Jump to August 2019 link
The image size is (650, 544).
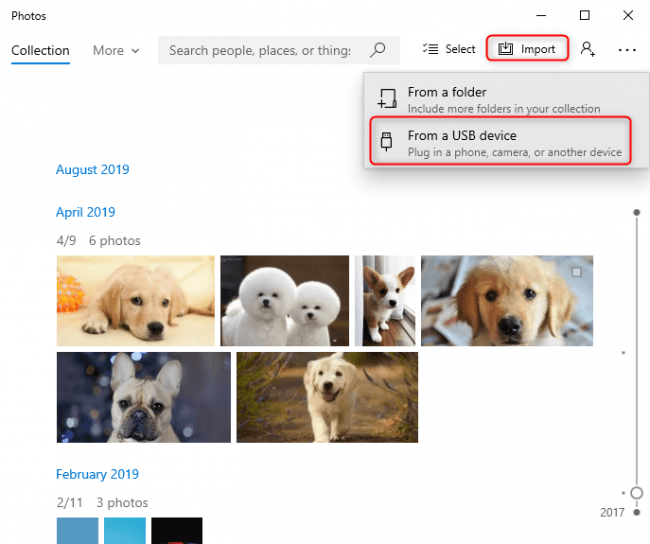tap(92, 170)
